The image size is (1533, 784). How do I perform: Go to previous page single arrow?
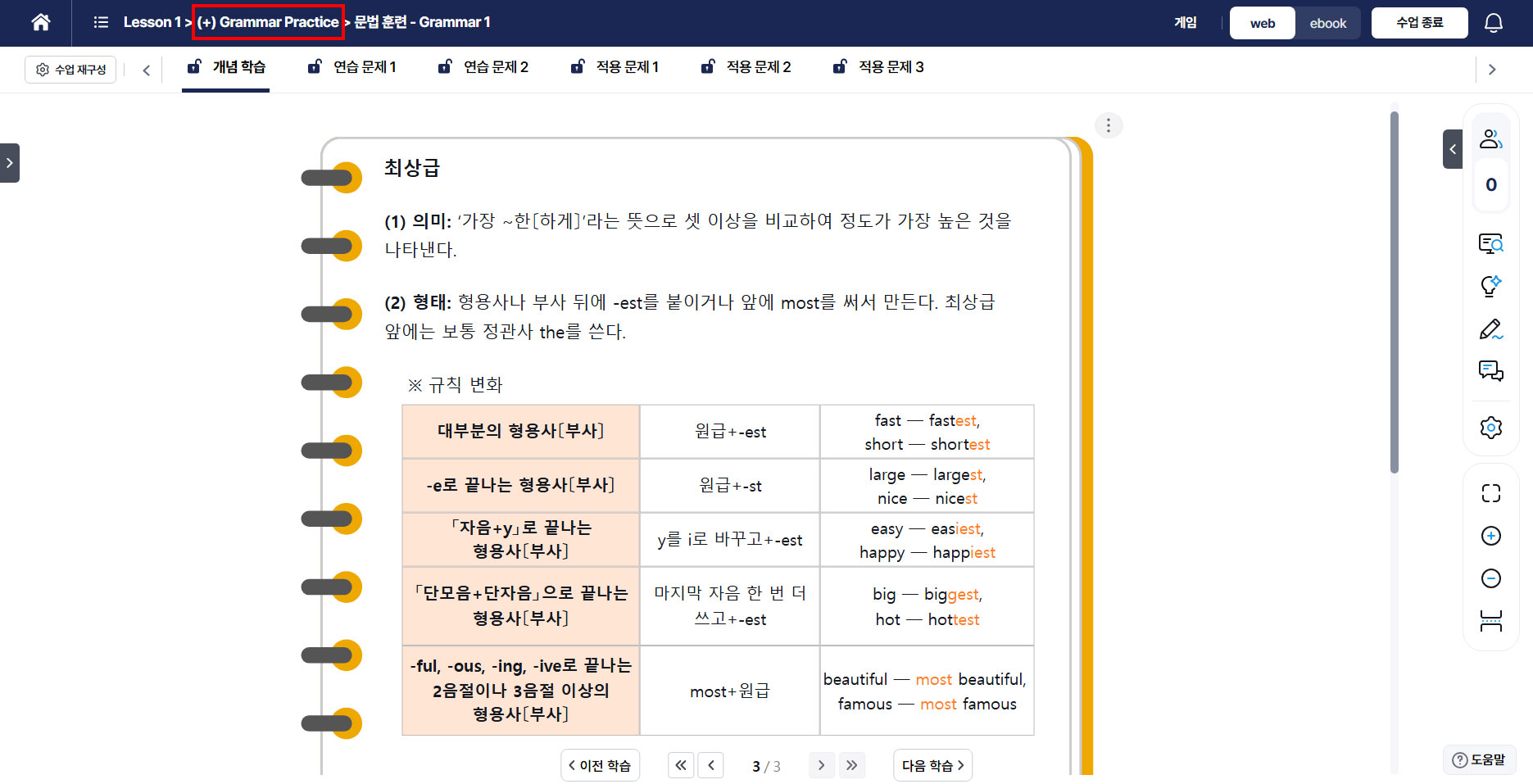(x=710, y=765)
